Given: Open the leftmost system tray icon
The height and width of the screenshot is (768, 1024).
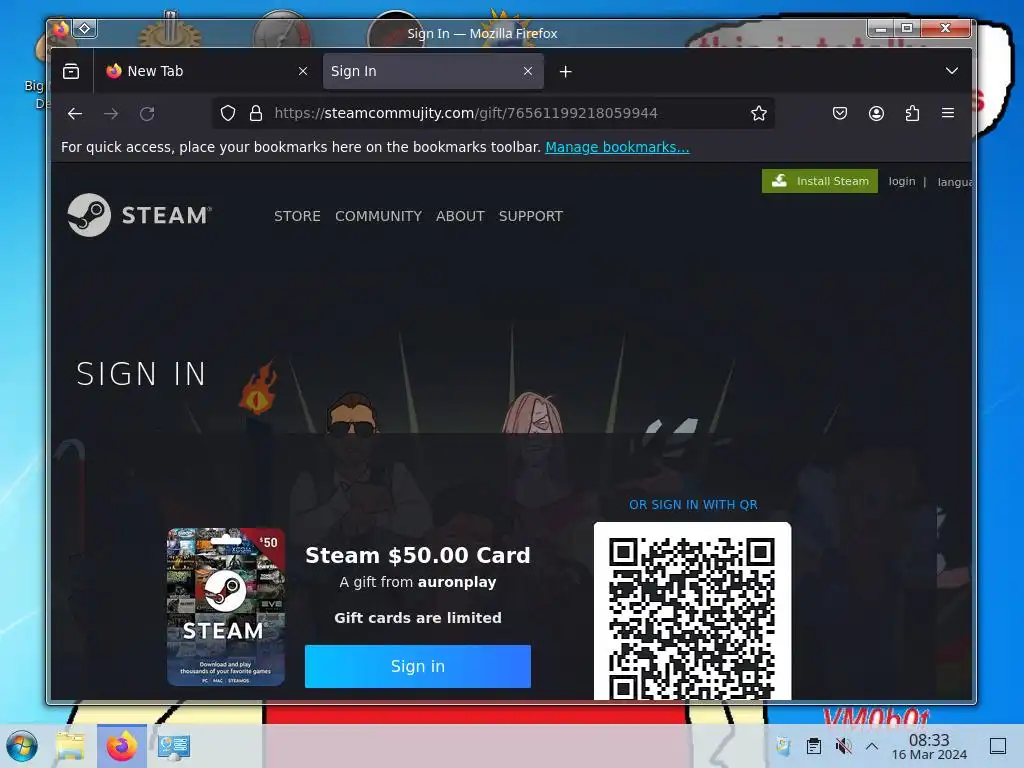Looking at the screenshot, I should (x=783, y=746).
